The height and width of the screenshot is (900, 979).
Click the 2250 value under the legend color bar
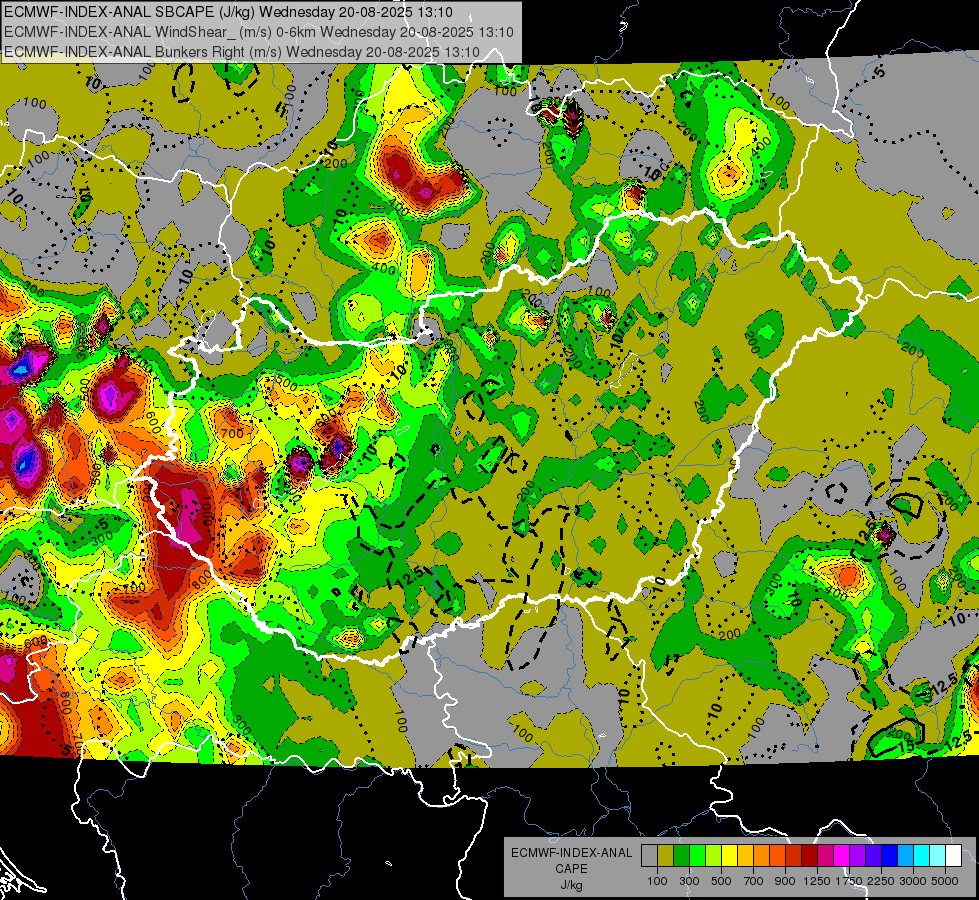[x=881, y=881]
